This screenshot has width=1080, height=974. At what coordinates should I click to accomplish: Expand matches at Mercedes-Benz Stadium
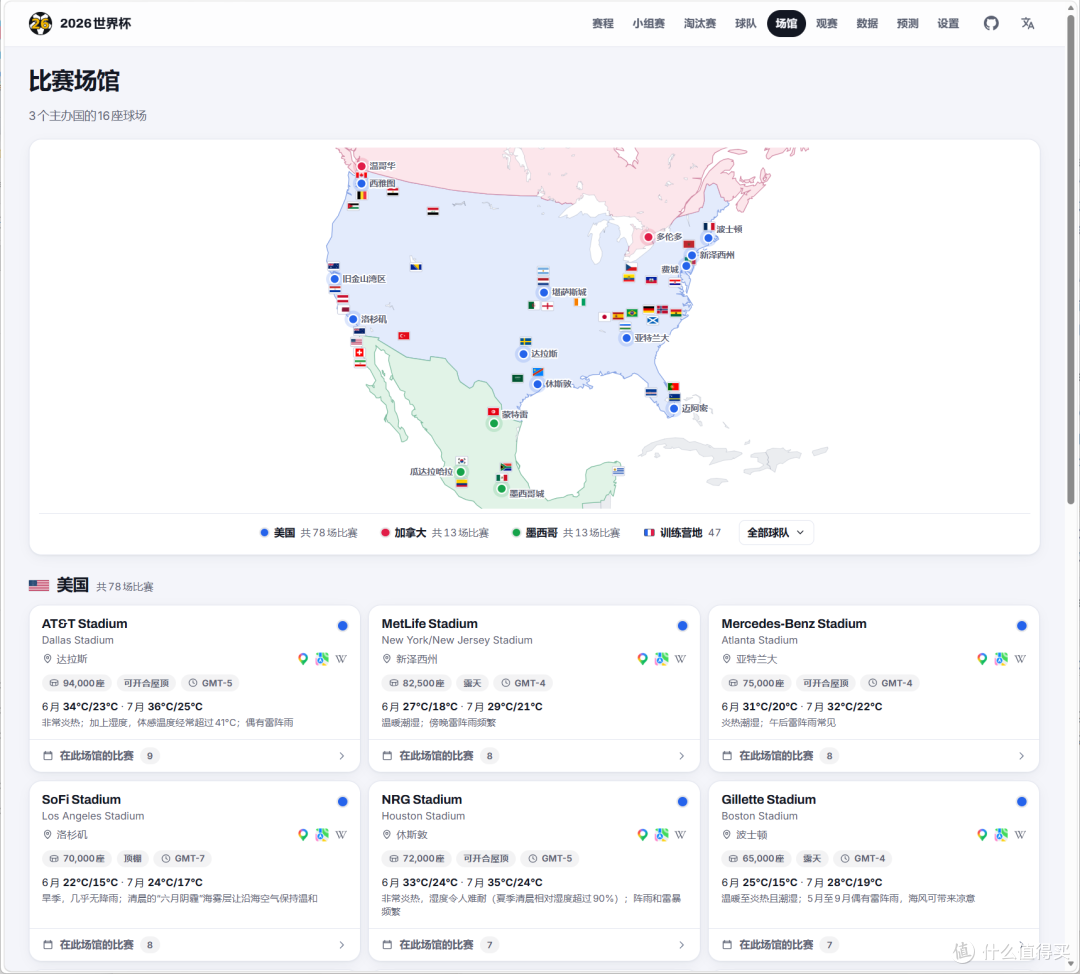[x=874, y=756]
